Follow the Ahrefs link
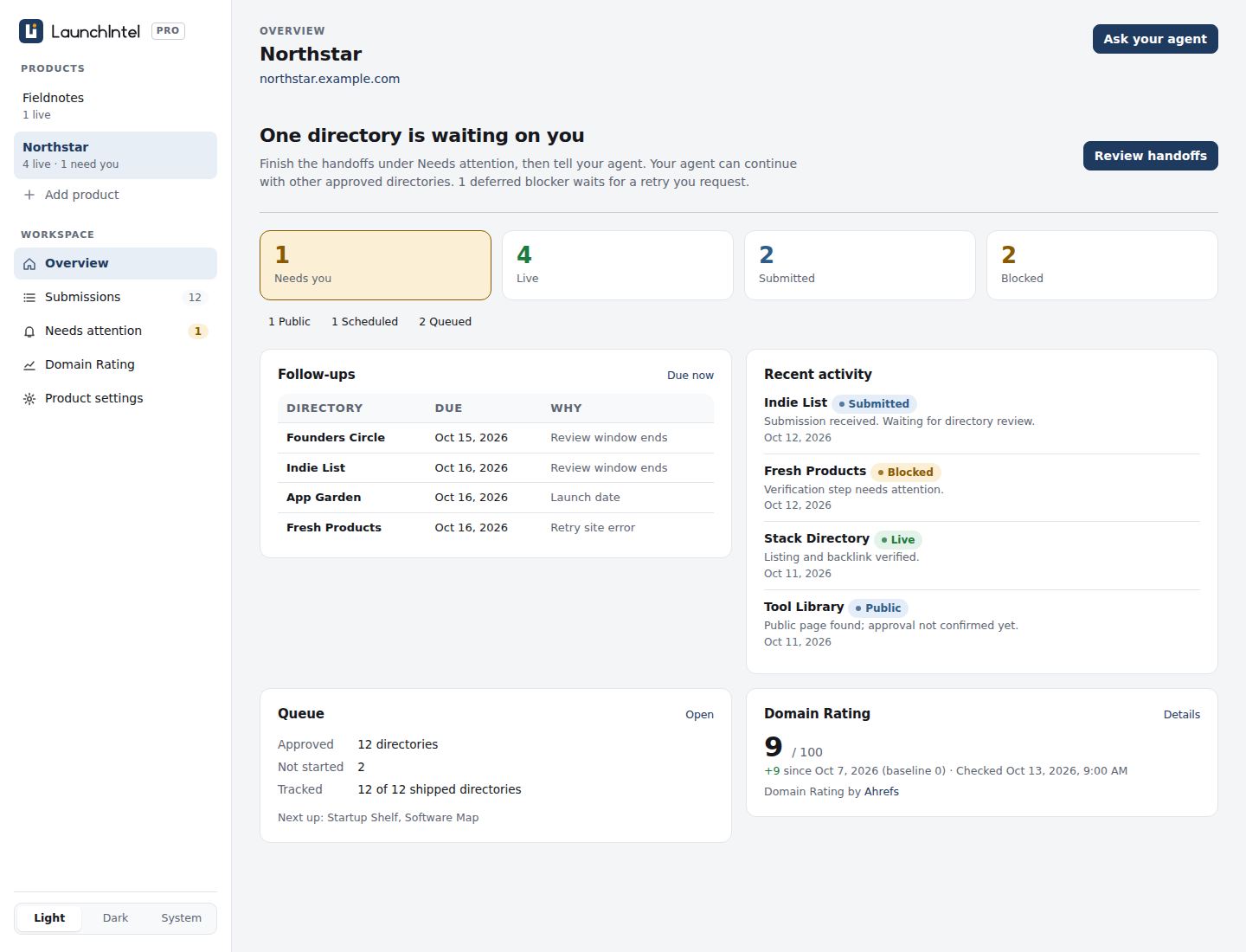 882,792
